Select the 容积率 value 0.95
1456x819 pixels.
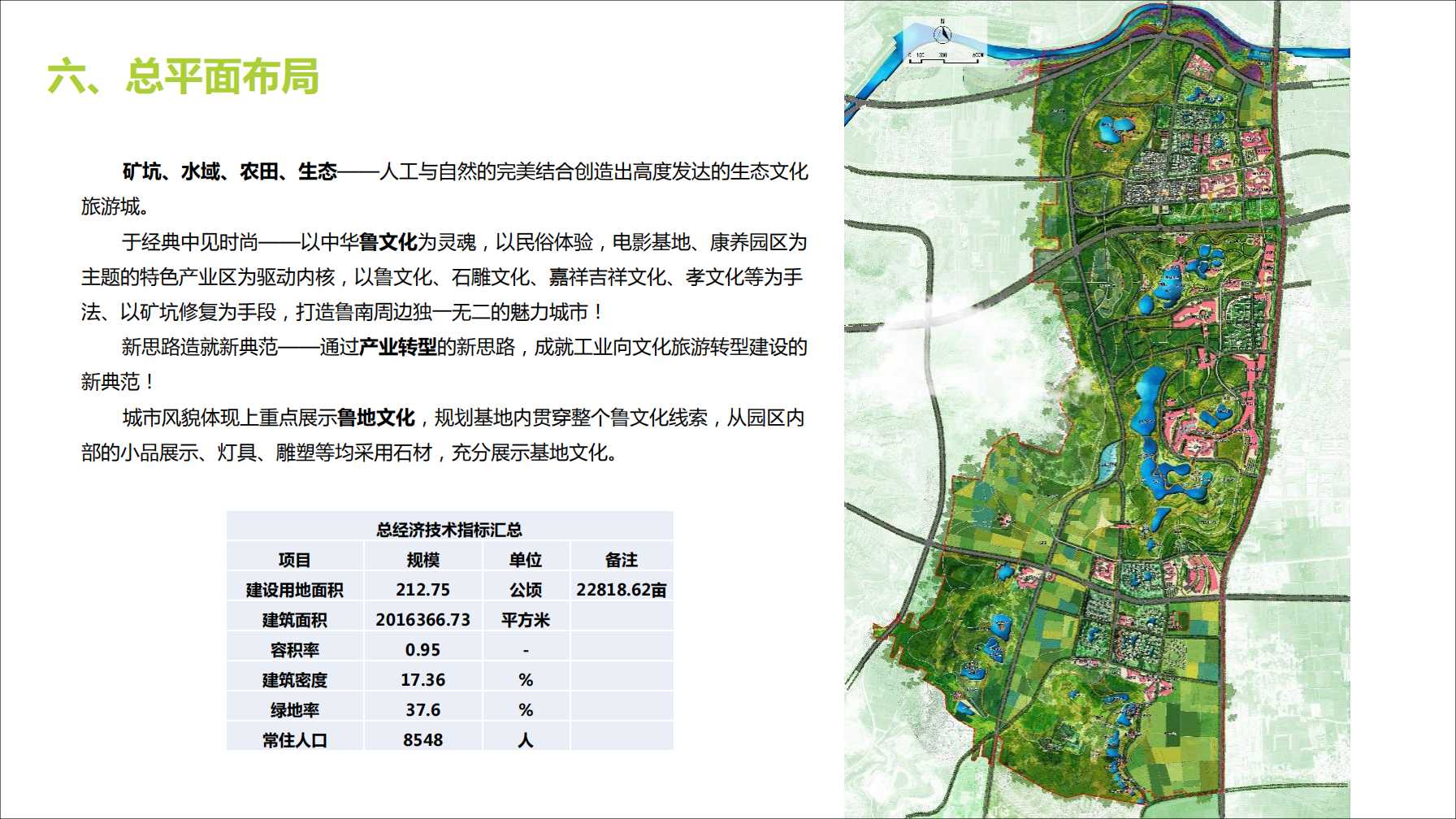coord(422,650)
